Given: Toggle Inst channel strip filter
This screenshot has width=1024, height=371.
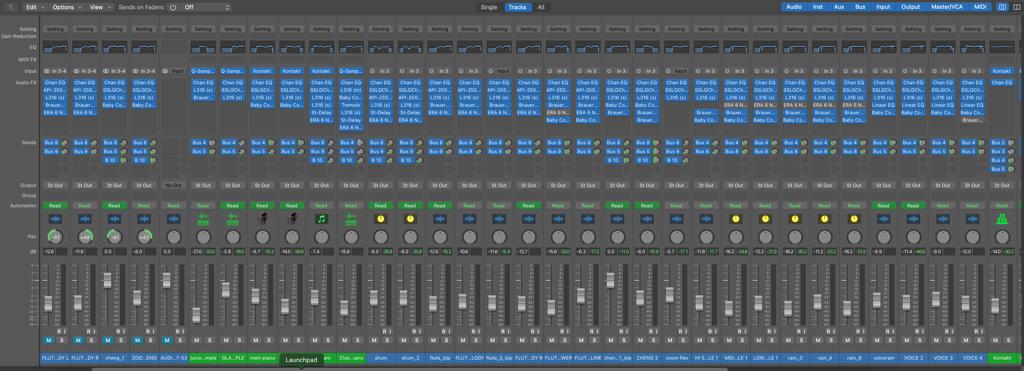Looking at the screenshot, I should pyautogui.click(x=818, y=7).
